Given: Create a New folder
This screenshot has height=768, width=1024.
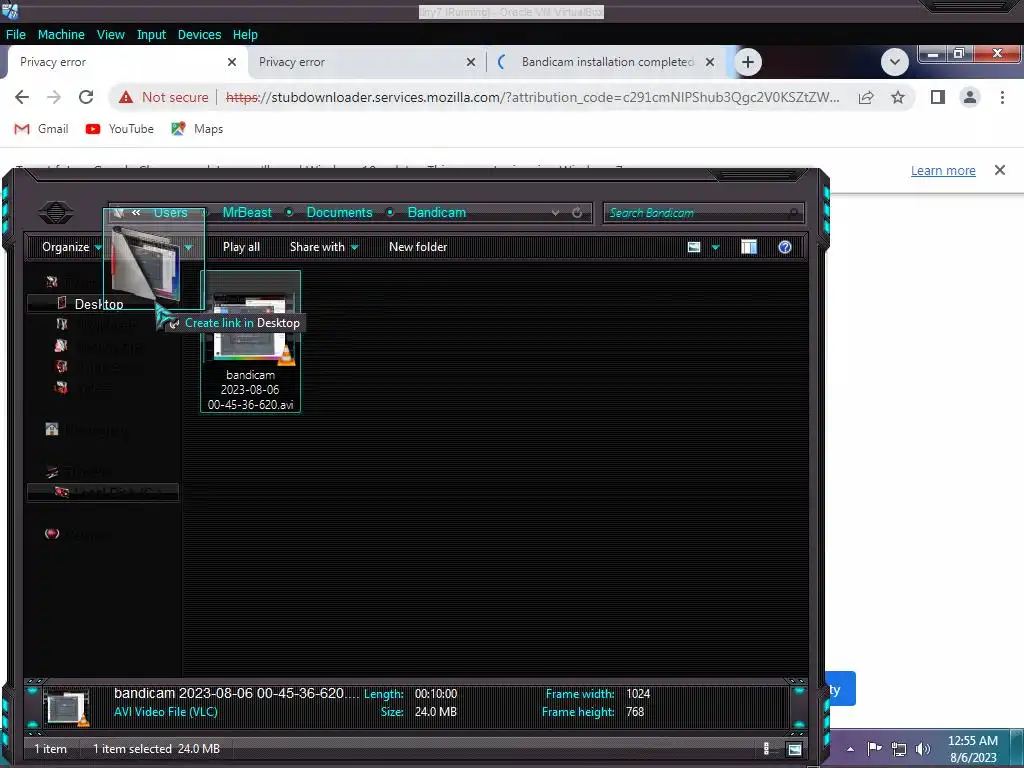Looking at the screenshot, I should pyautogui.click(x=418, y=247).
